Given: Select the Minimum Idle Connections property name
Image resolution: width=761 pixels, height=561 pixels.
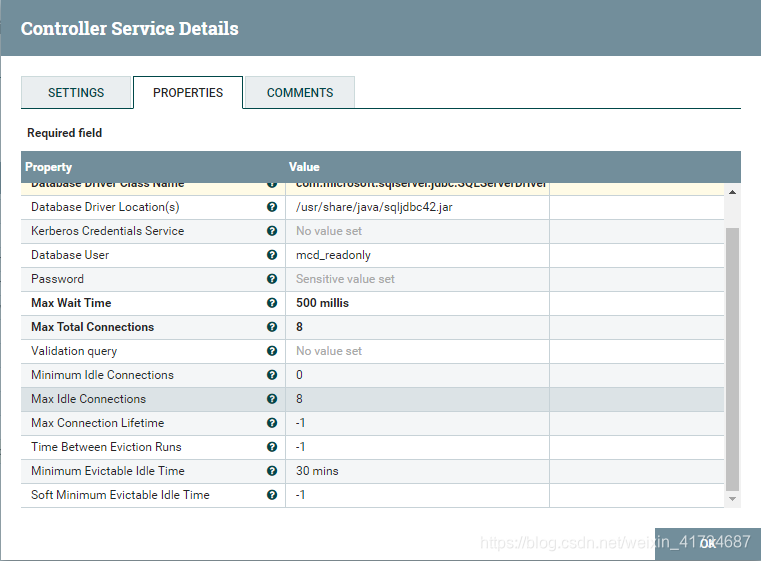Looking at the screenshot, I should pyautogui.click(x=102, y=375).
